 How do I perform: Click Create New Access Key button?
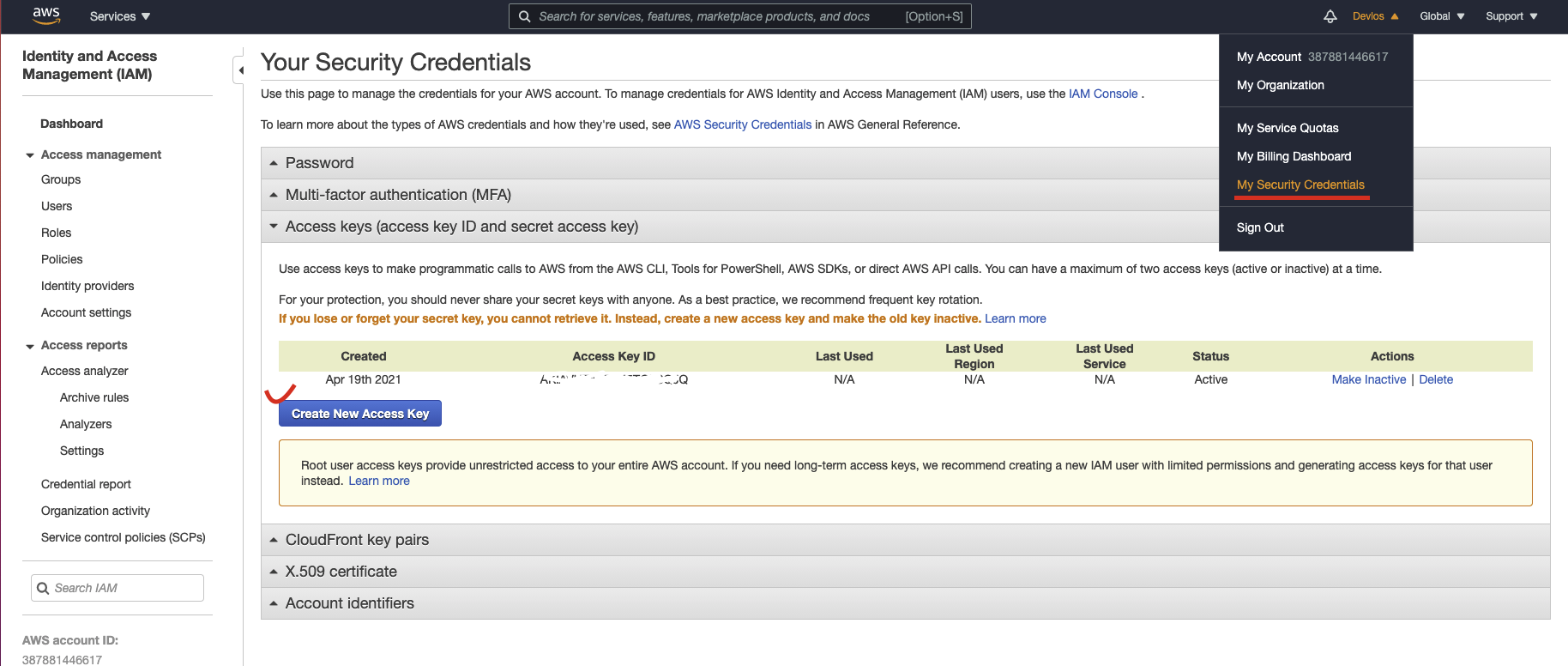coord(360,414)
